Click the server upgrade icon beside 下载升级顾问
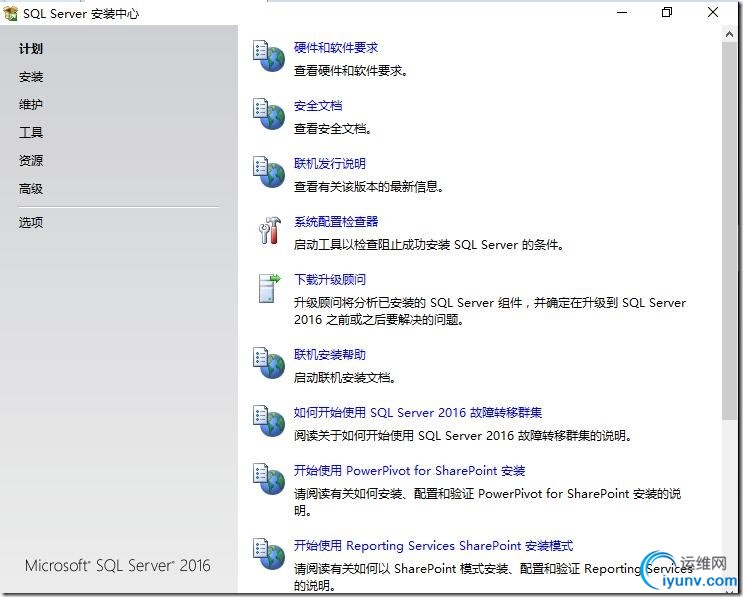This screenshot has height=597, width=743. point(269,288)
